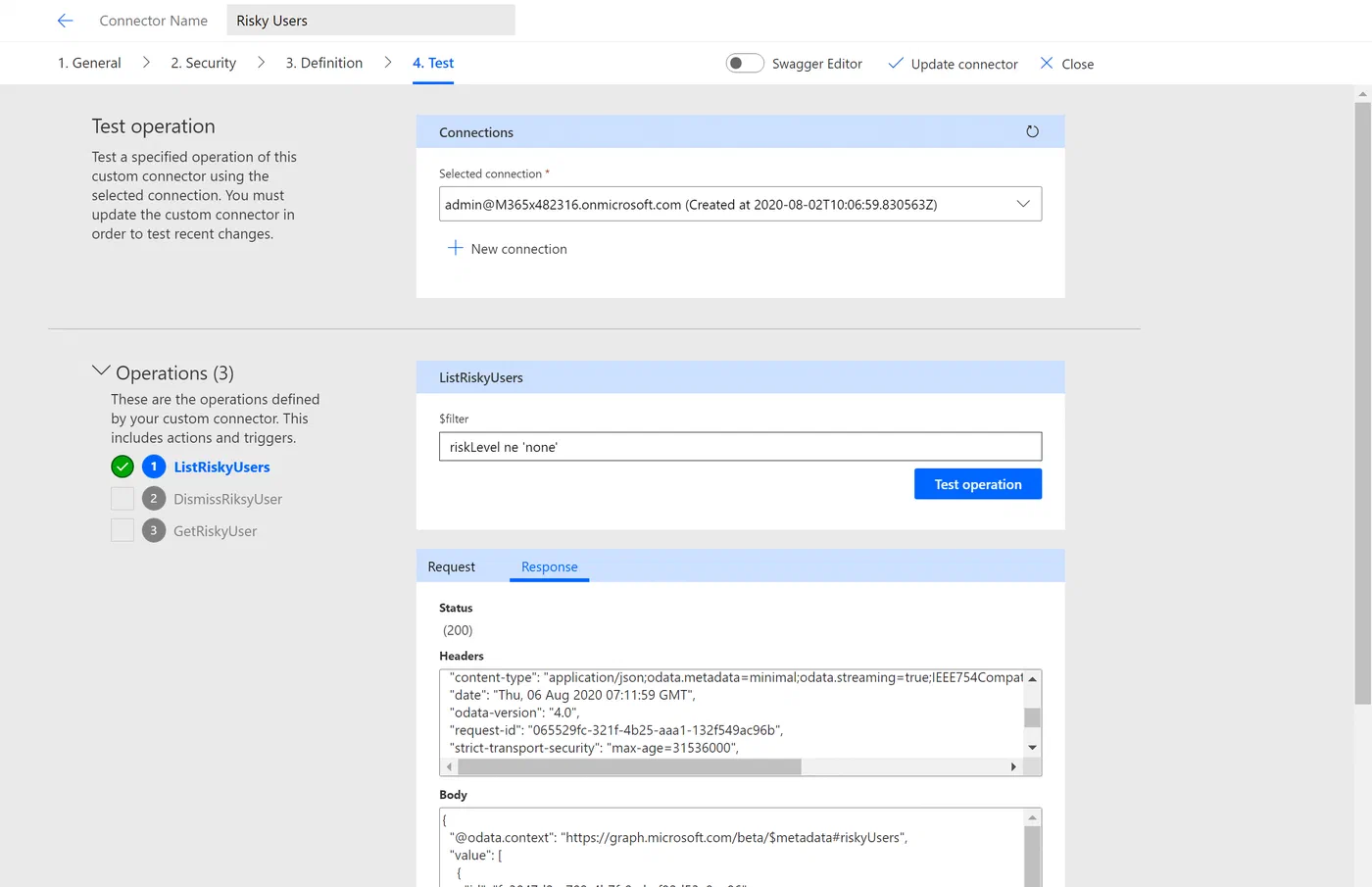Select the 4. Test step
This screenshot has width=1372, height=887.
click(x=433, y=63)
